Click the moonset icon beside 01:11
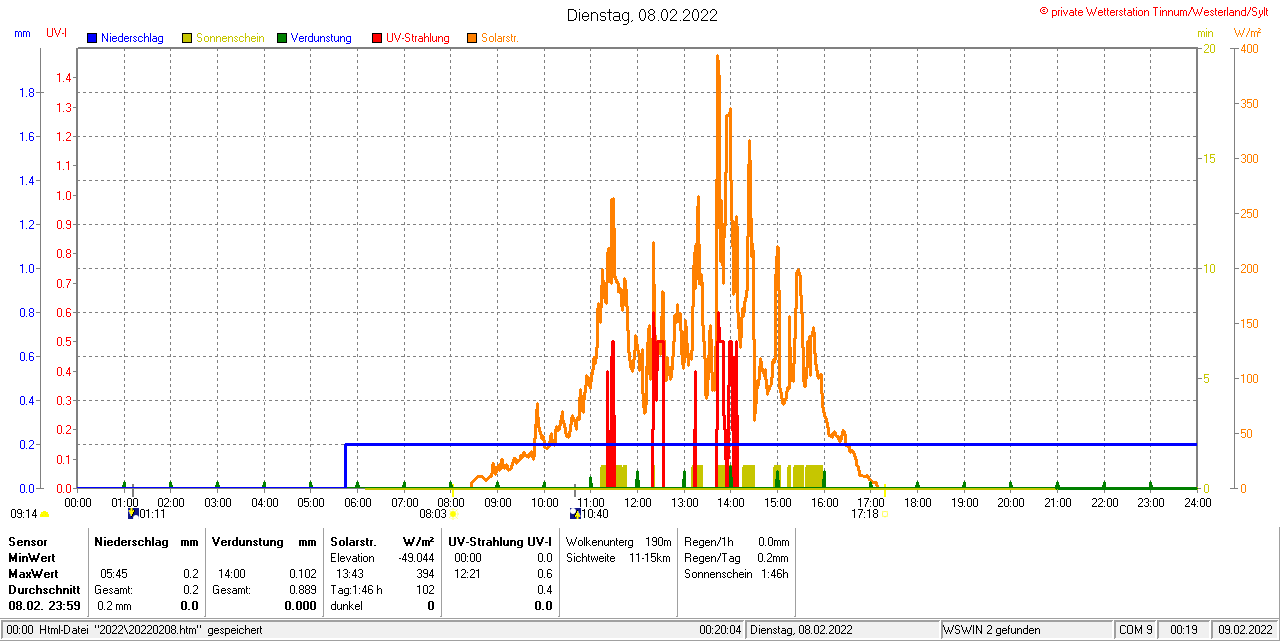 pyautogui.click(x=132, y=513)
